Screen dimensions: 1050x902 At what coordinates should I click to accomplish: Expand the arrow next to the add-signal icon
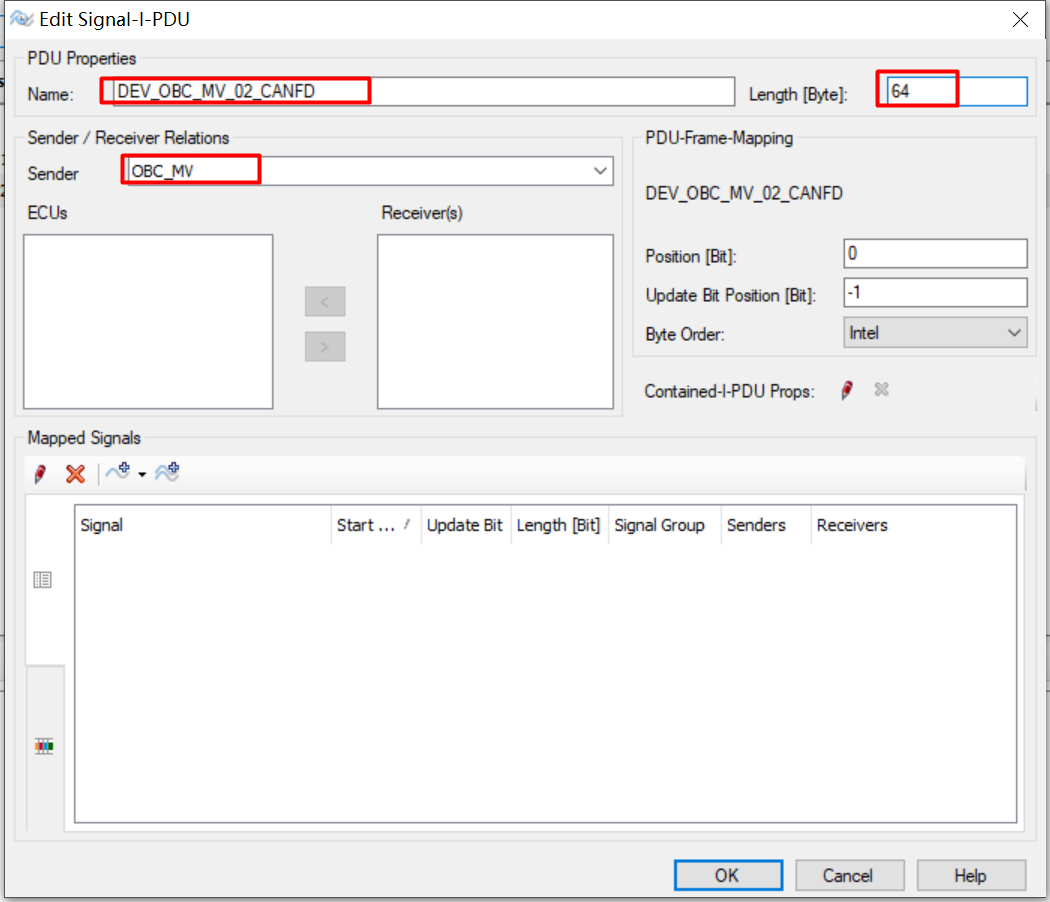tap(141, 475)
